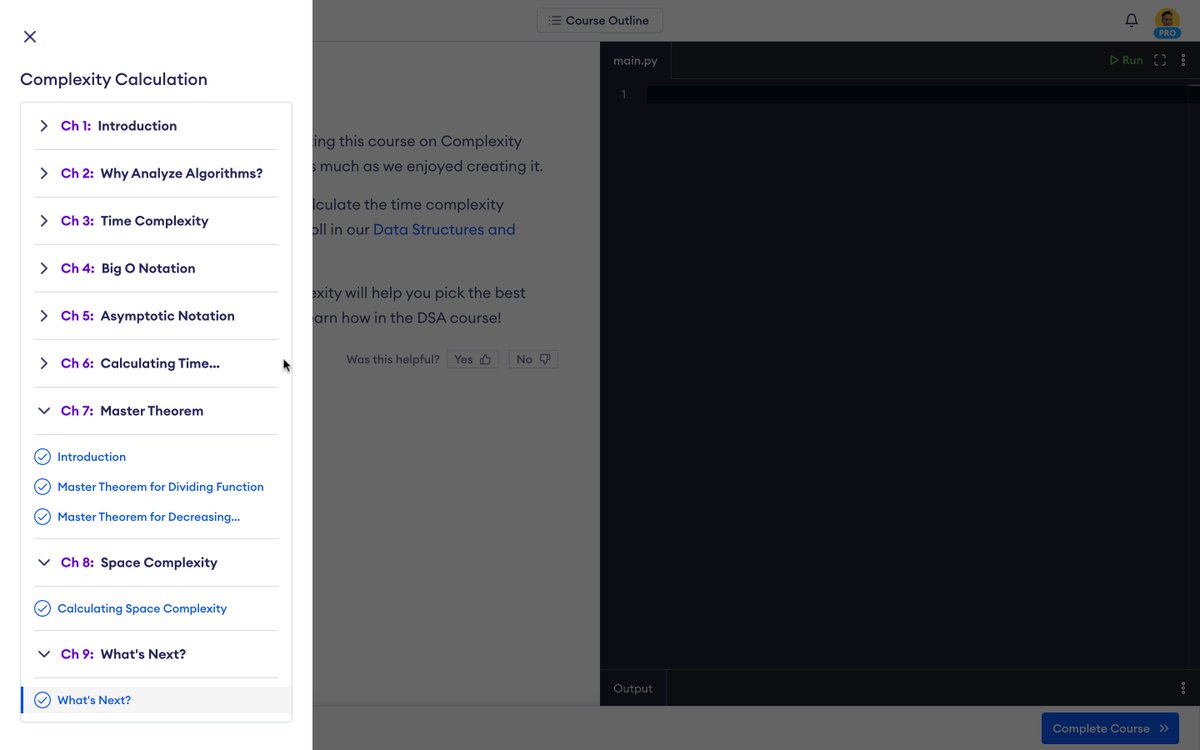The height and width of the screenshot is (750, 1200).
Task: Open Introduction lesson under Master Theorem
Action: coord(92,457)
